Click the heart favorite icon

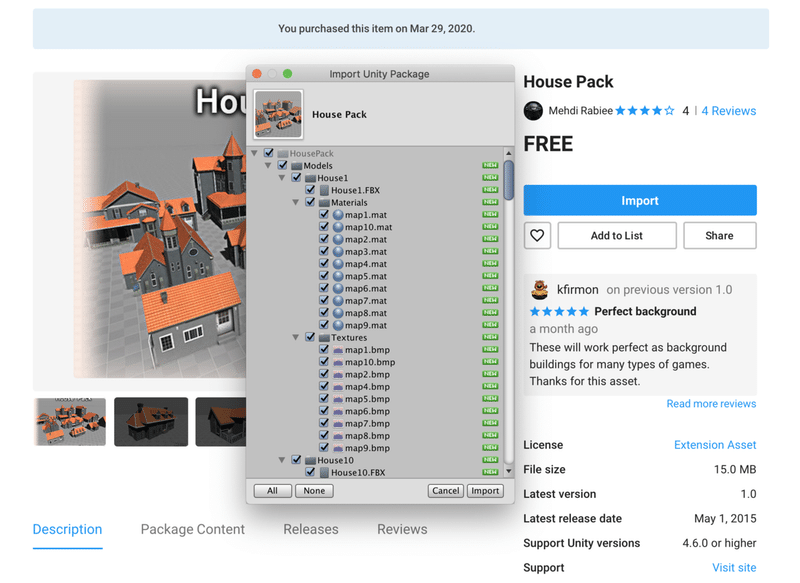537,236
